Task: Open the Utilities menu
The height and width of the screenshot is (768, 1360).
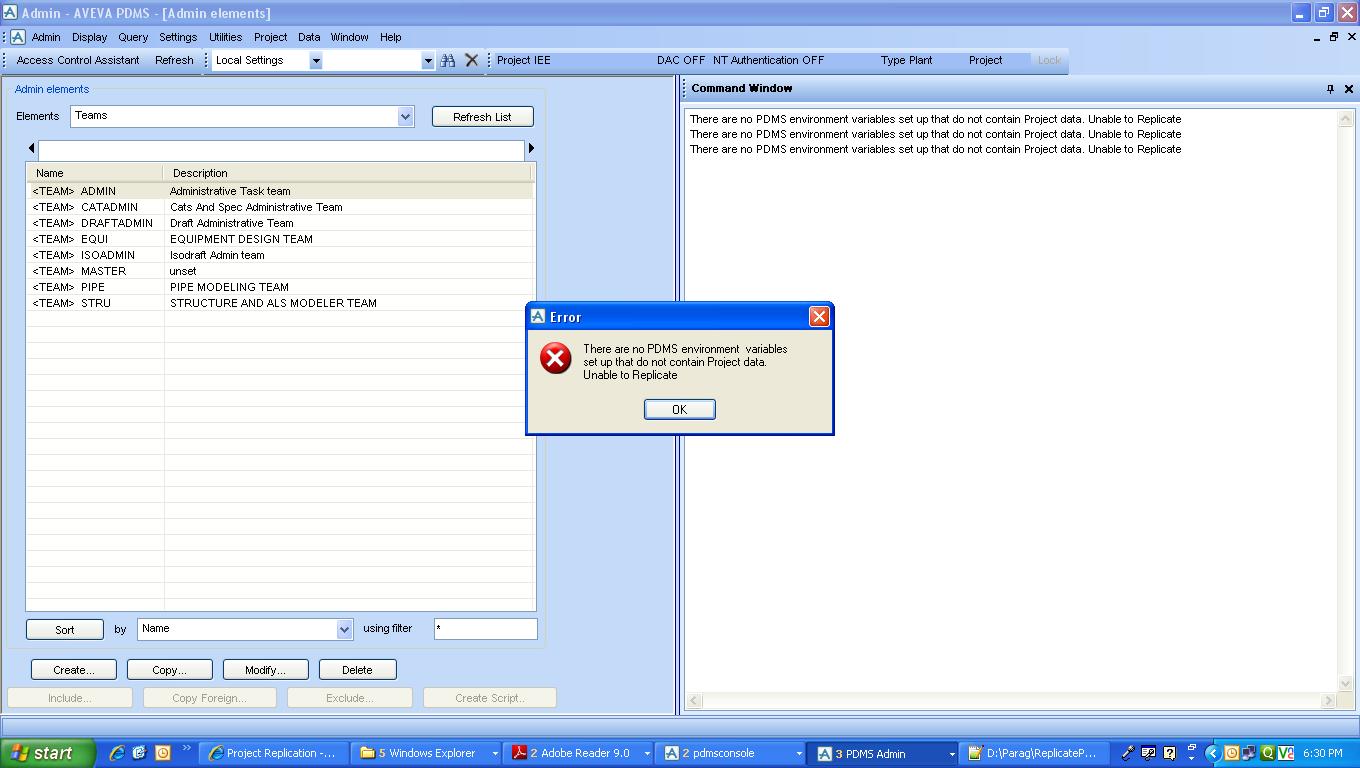Action: (225, 37)
